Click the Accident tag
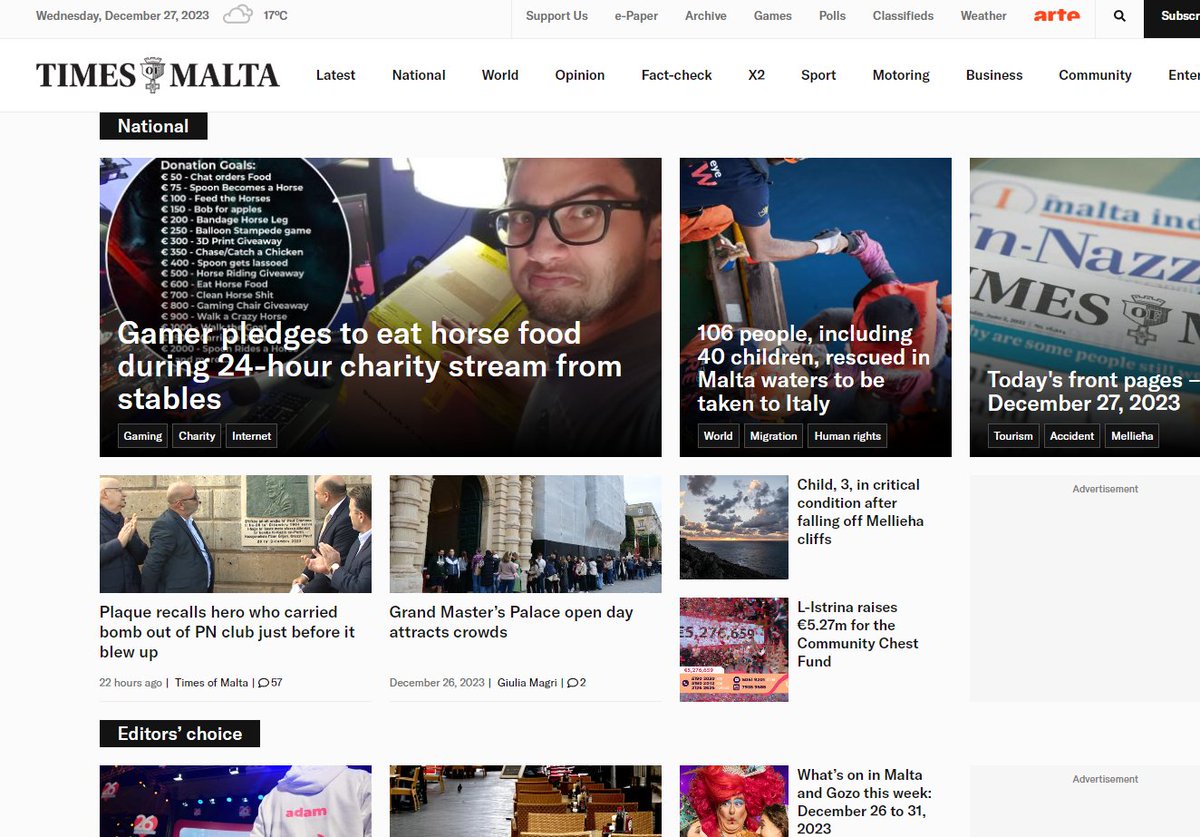This screenshot has height=837, width=1200. point(1072,436)
